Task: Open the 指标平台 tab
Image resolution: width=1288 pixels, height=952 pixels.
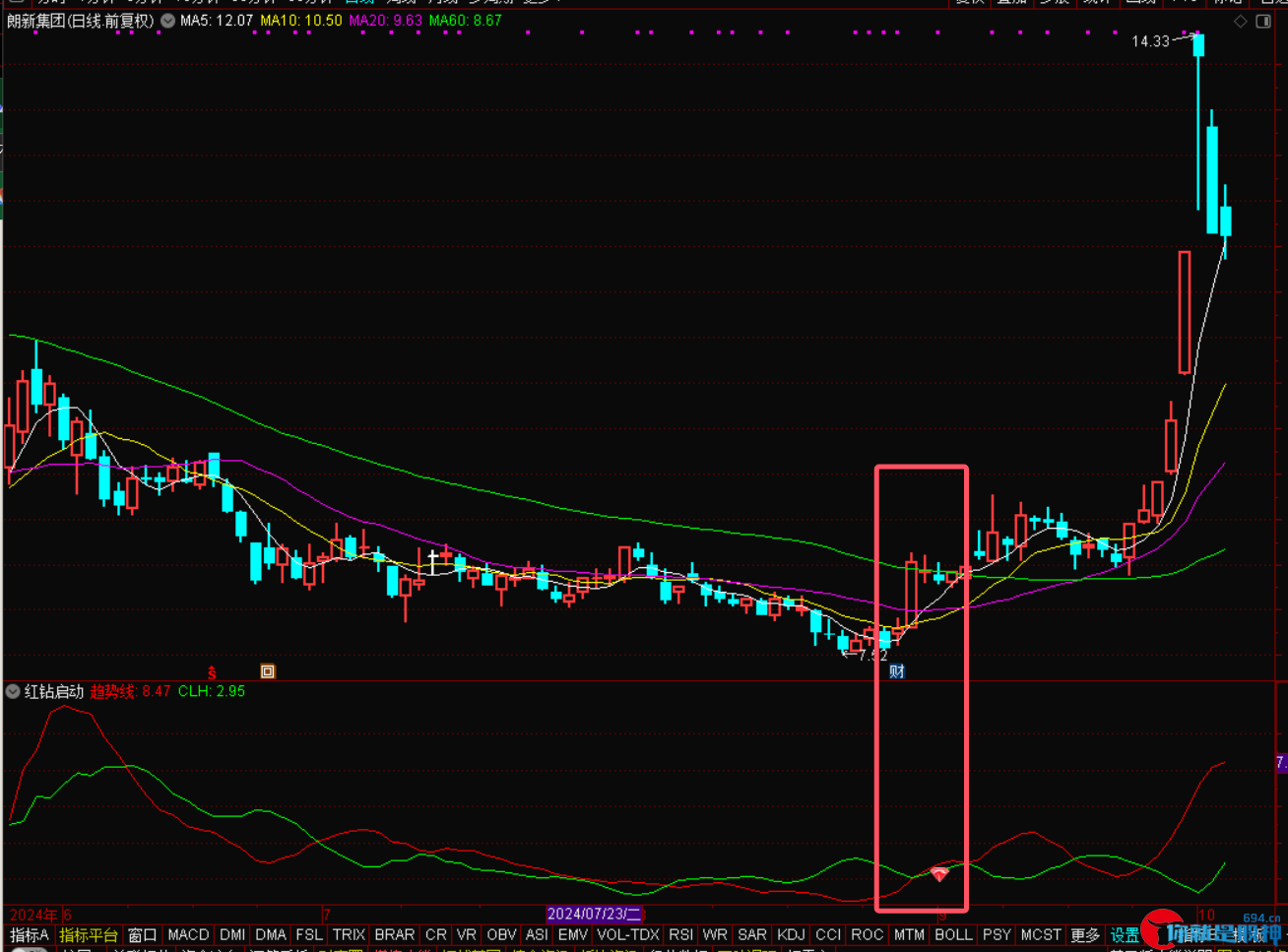Action: pyautogui.click(x=89, y=934)
